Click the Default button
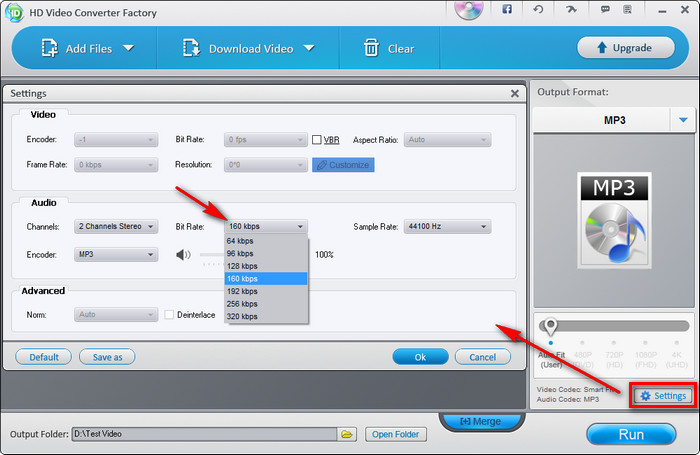The width and height of the screenshot is (700, 455). click(44, 357)
